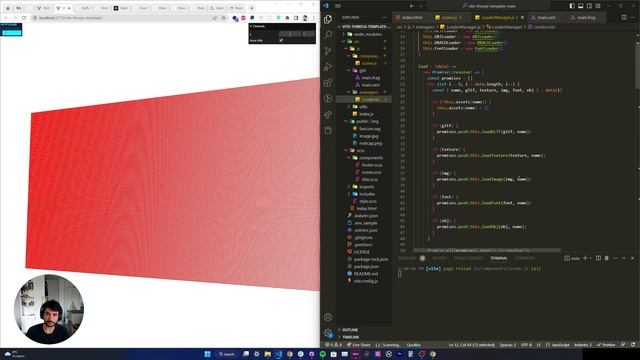Click UTF-8 encoding in status bar
This screenshot has height=360, width=640.
point(526,345)
